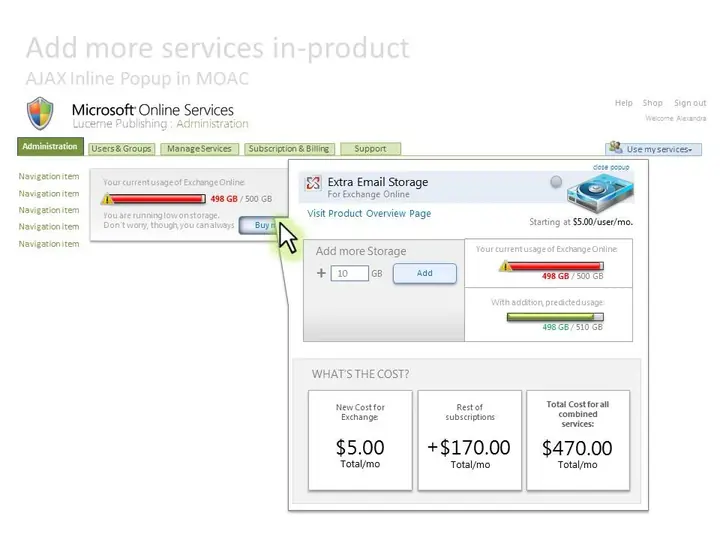Click the 'Starting at $5.00/user/mo.' text
Viewport: 720px width, 540px height.
point(581,222)
